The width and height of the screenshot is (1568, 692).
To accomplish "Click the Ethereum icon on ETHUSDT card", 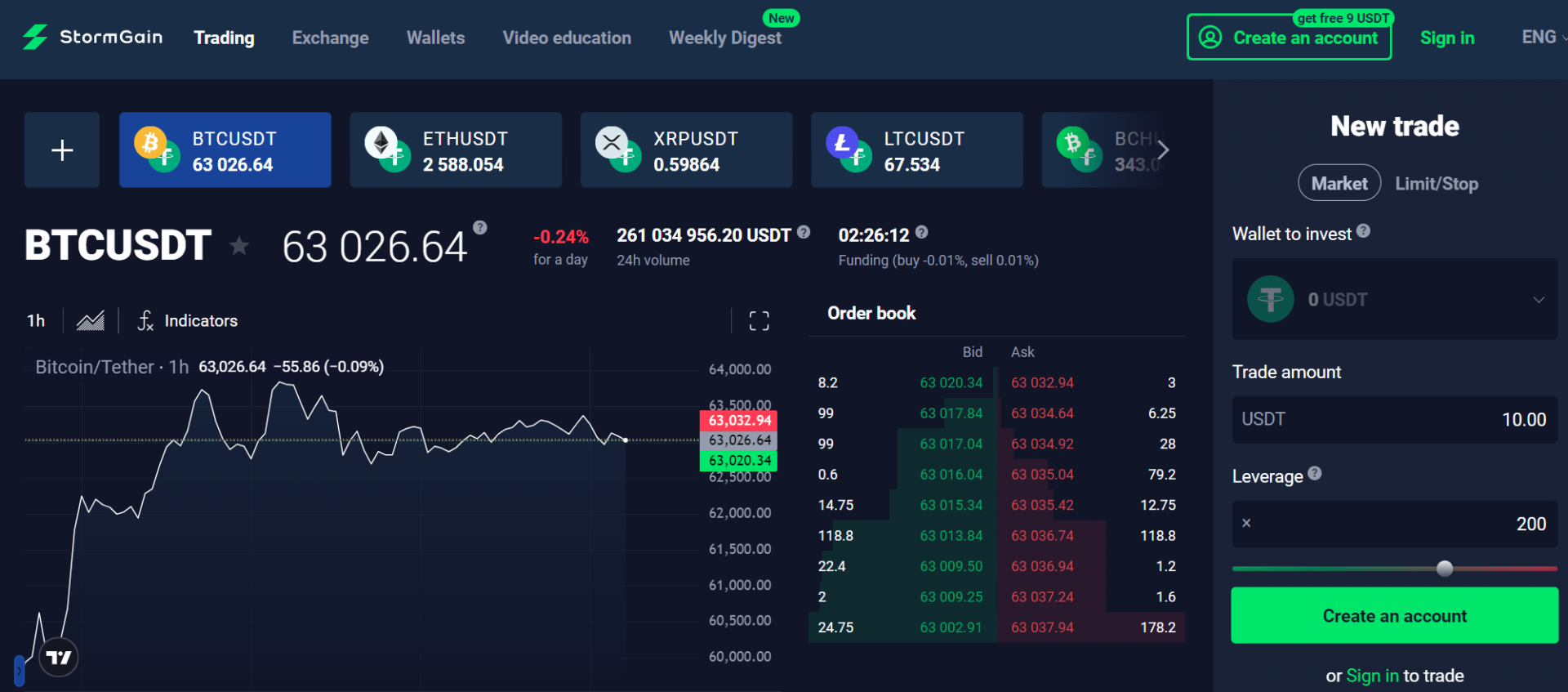I will (381, 143).
